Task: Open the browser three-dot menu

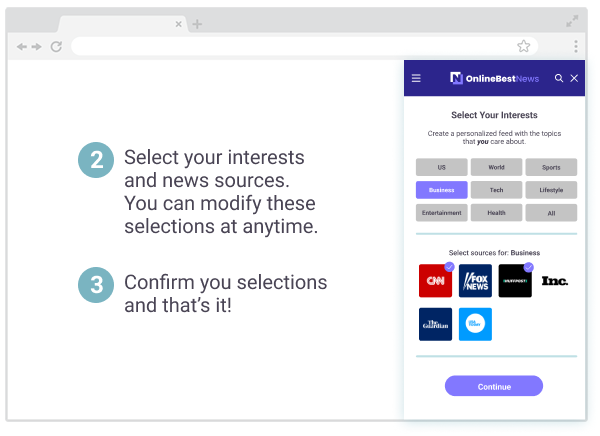Action: click(x=576, y=46)
